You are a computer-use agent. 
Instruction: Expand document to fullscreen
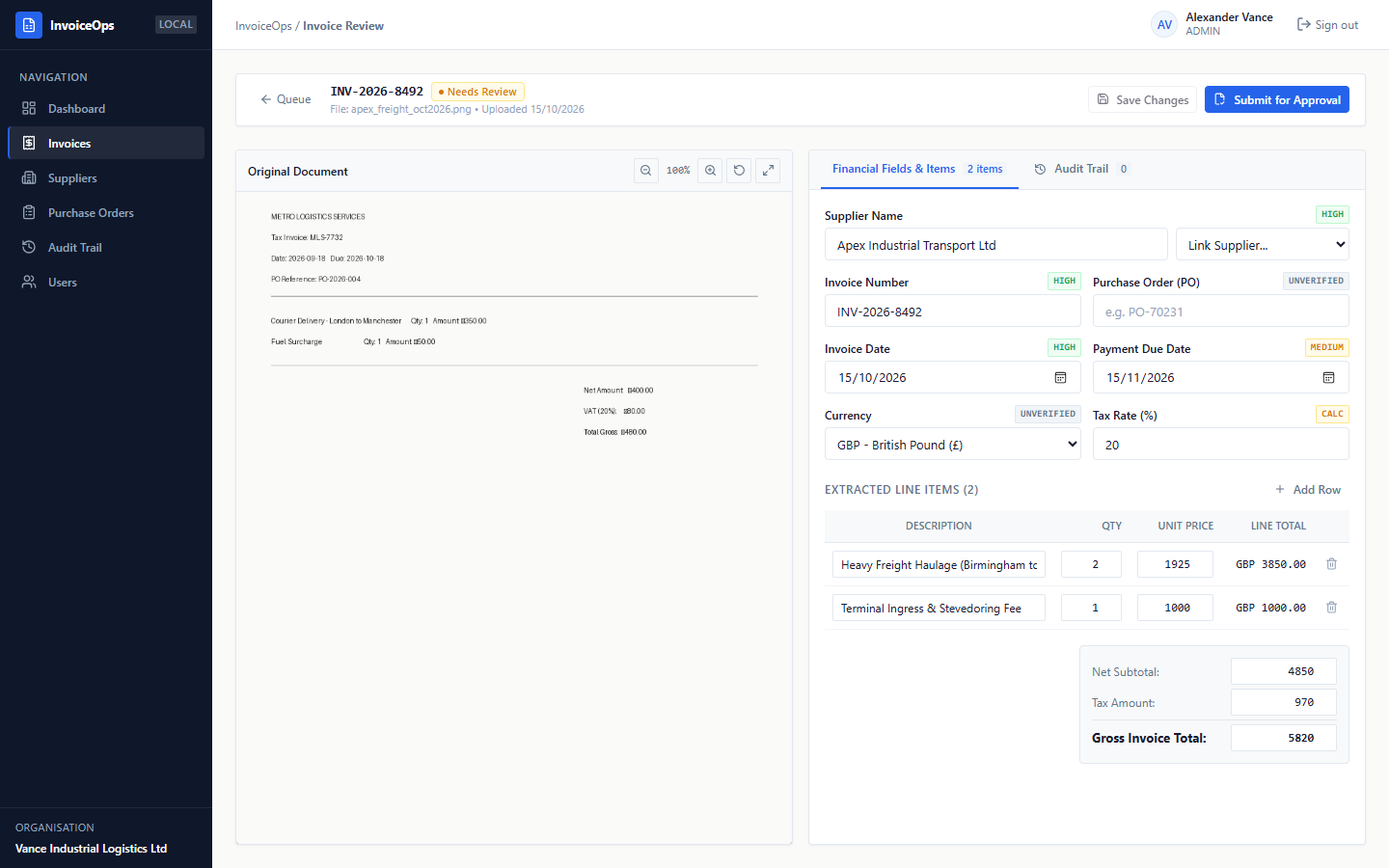click(x=768, y=171)
